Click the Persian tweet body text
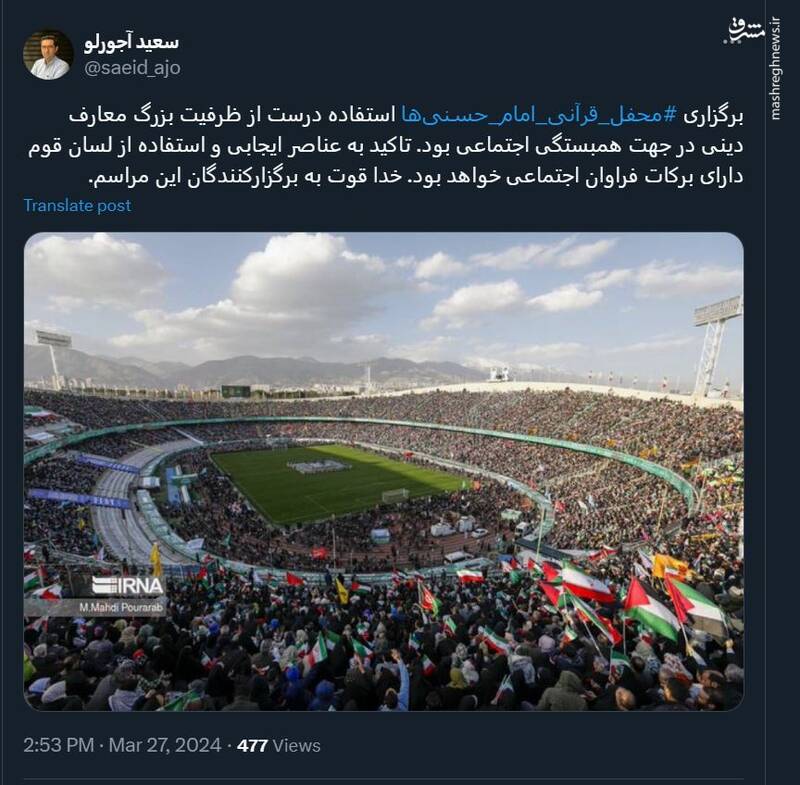This screenshot has height=785, width=800. 386,146
